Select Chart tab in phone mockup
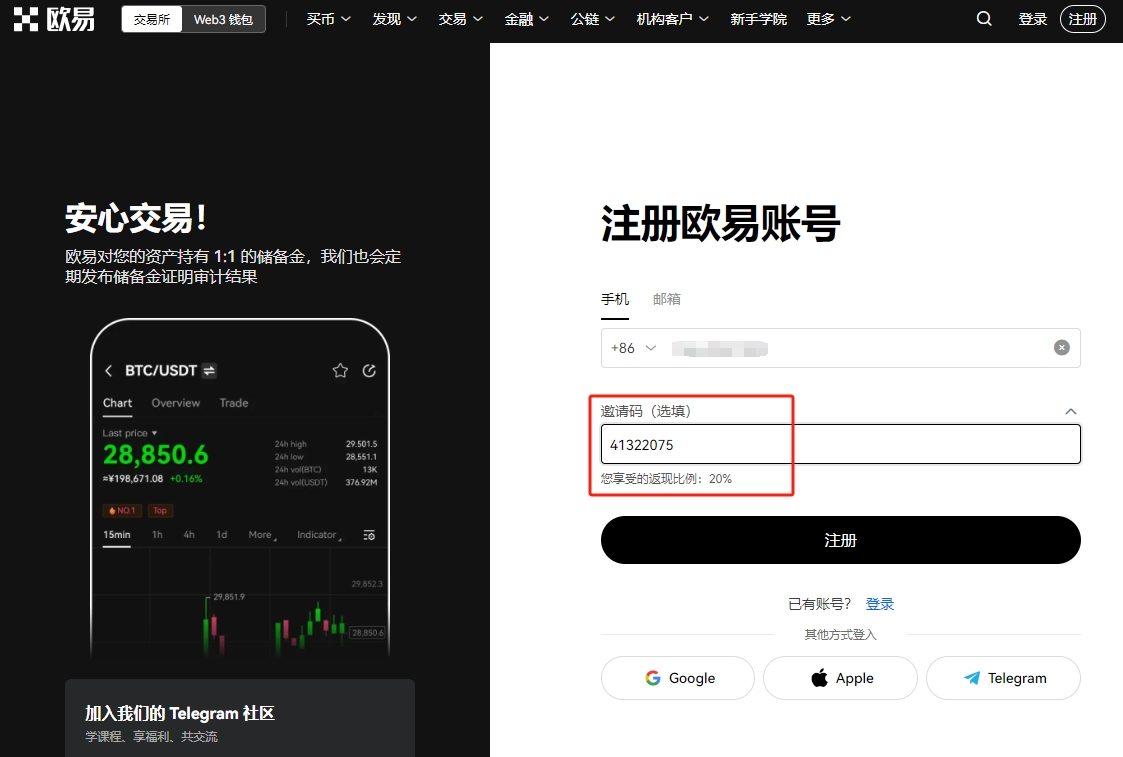 [x=117, y=403]
